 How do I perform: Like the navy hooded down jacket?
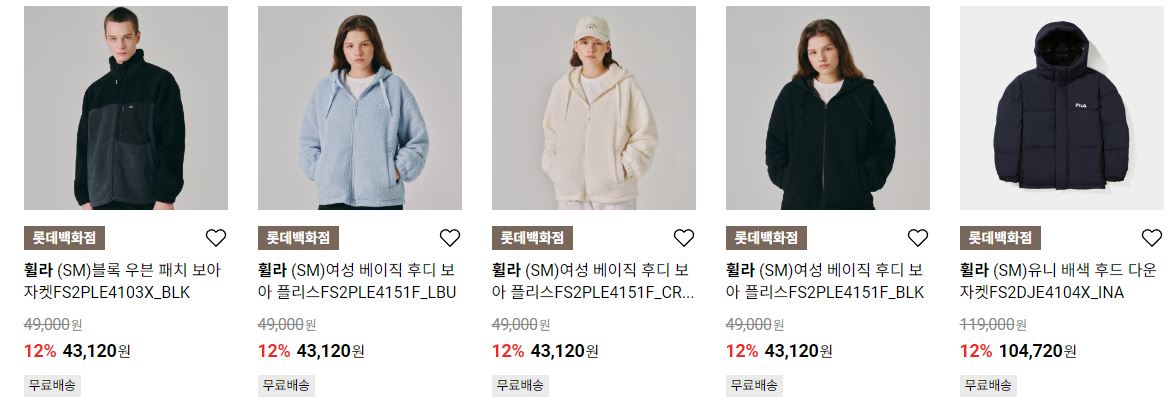[x=1152, y=238]
